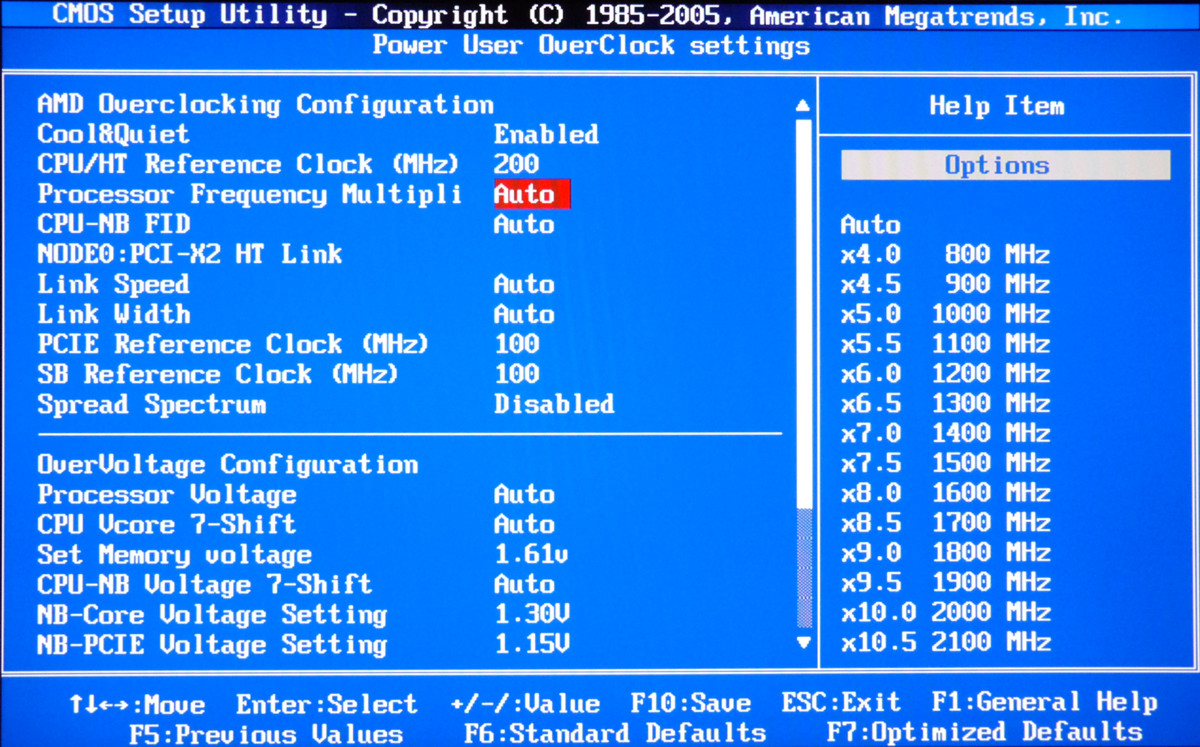Image resolution: width=1200 pixels, height=747 pixels.
Task: Open the Auto value for Processor Voltage
Action: (x=524, y=495)
